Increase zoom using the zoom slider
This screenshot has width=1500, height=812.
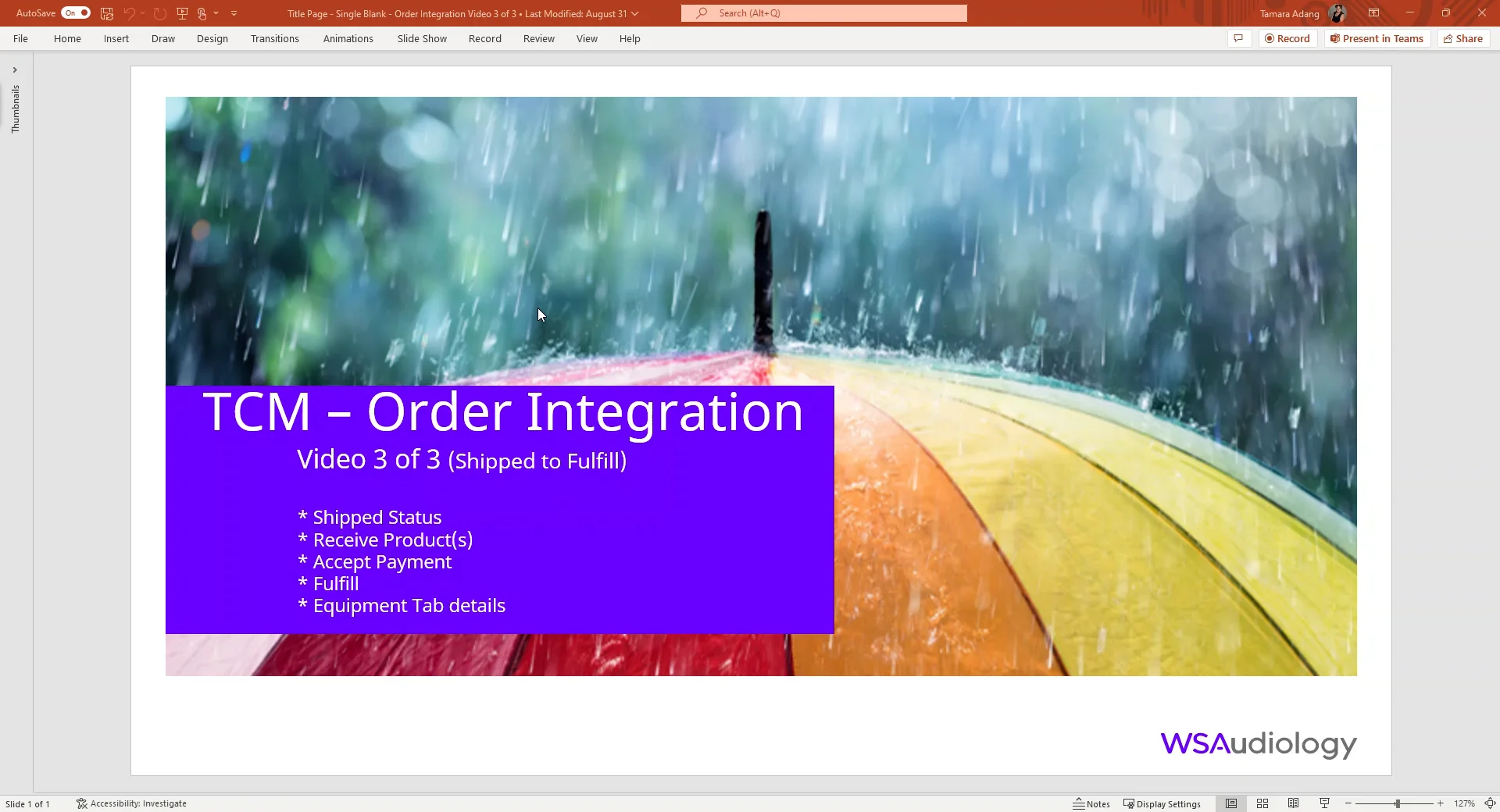[x=1440, y=803]
